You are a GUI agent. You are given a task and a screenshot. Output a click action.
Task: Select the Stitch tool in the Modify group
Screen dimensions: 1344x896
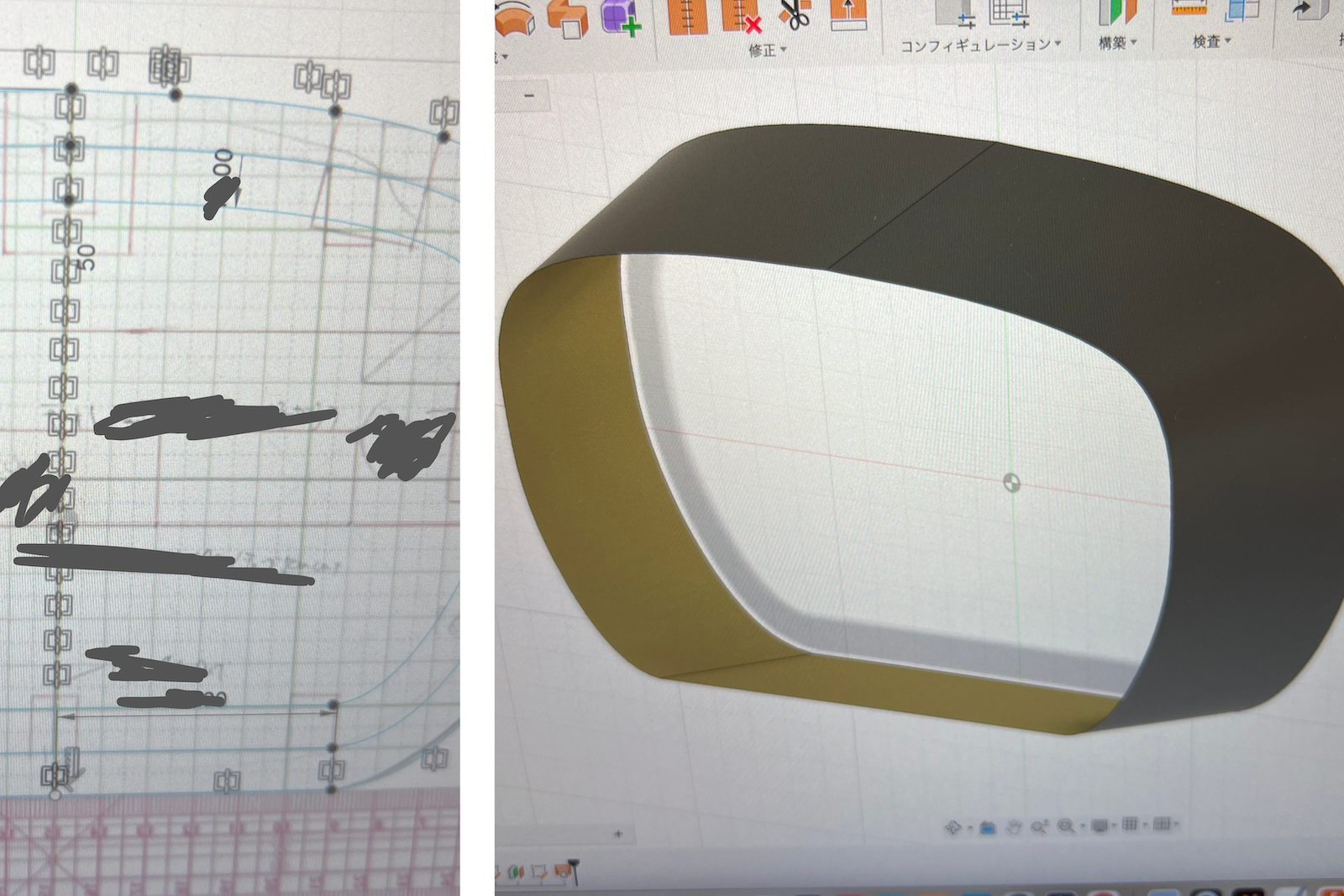[x=687, y=17]
